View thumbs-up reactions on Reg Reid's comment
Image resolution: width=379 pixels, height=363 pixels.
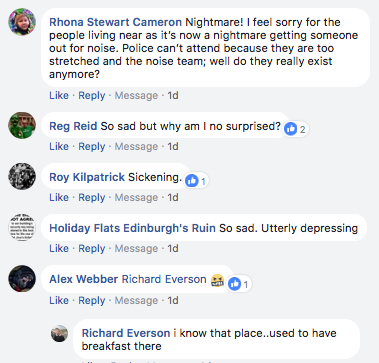point(296,129)
